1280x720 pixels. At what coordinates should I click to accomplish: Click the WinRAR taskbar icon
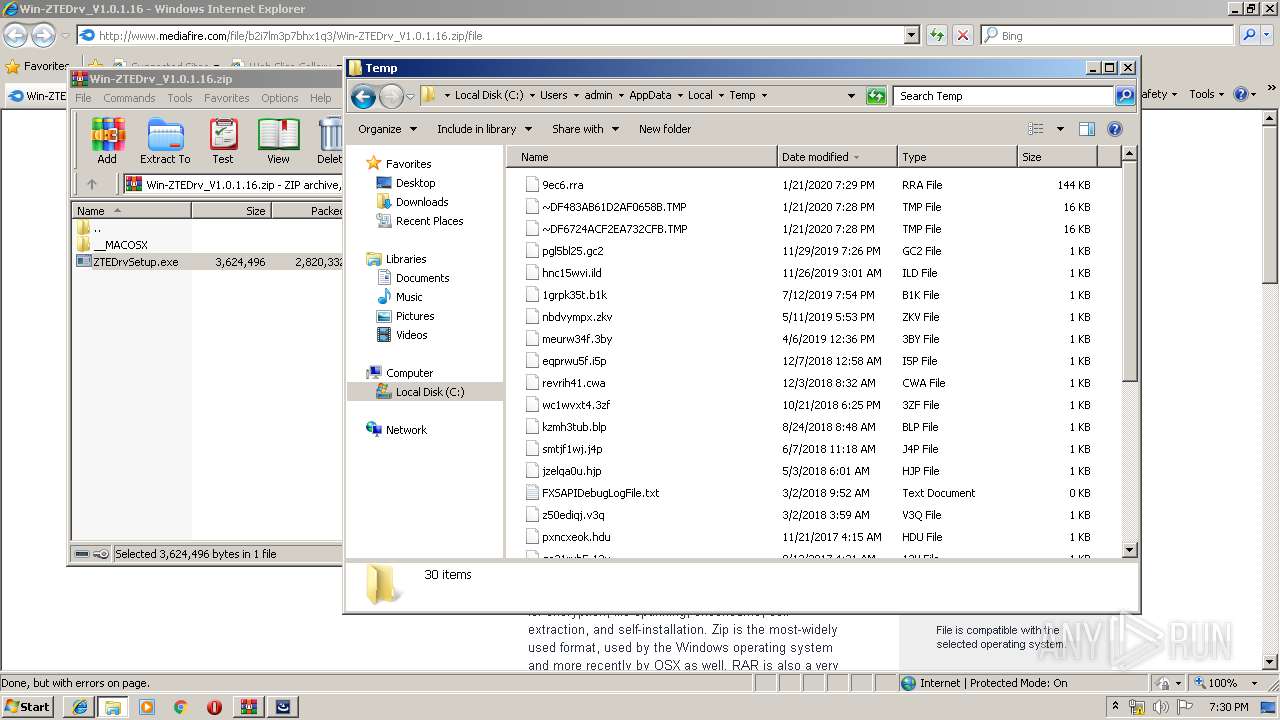pos(249,707)
